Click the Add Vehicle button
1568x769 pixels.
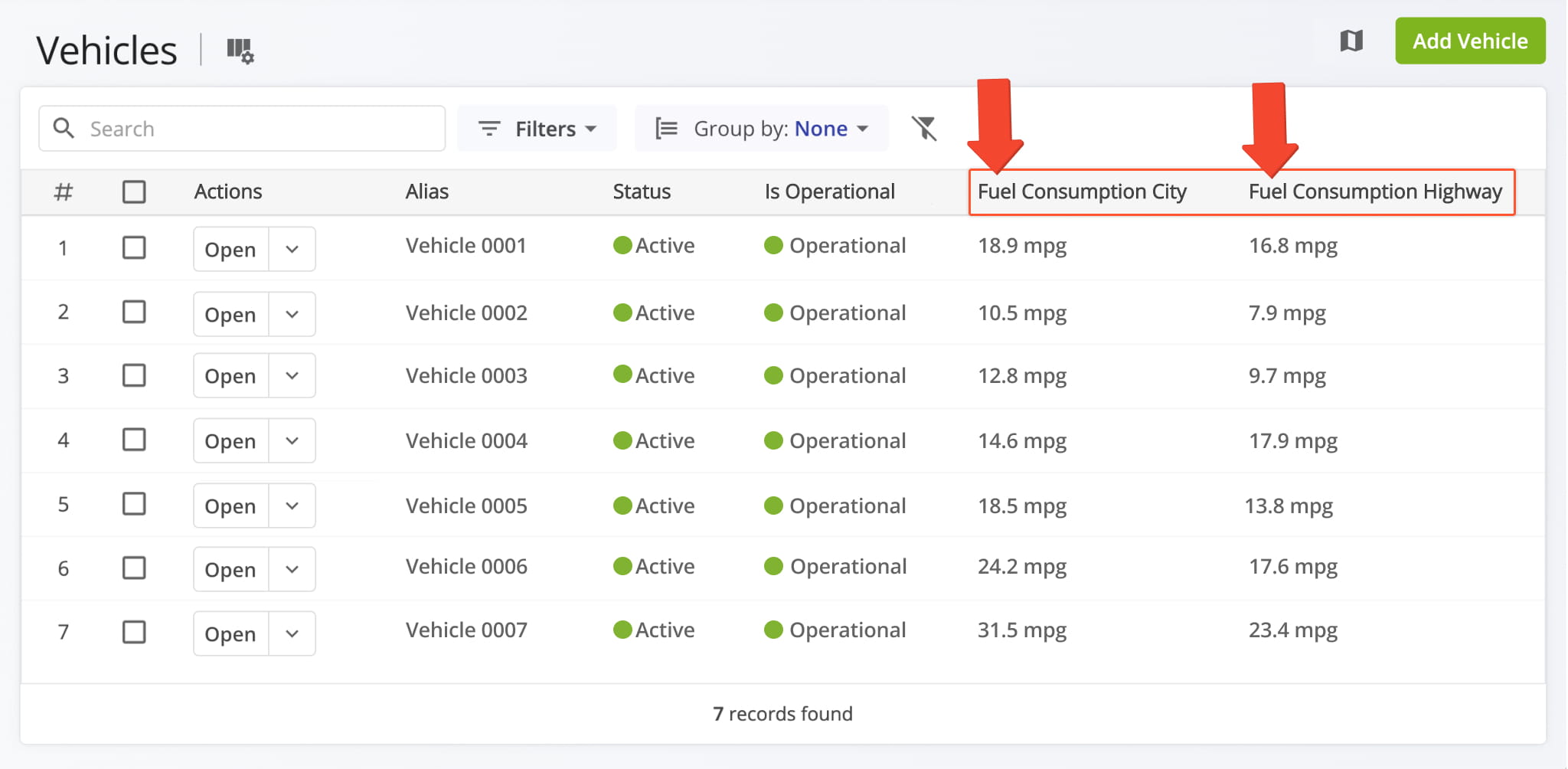(x=1470, y=41)
